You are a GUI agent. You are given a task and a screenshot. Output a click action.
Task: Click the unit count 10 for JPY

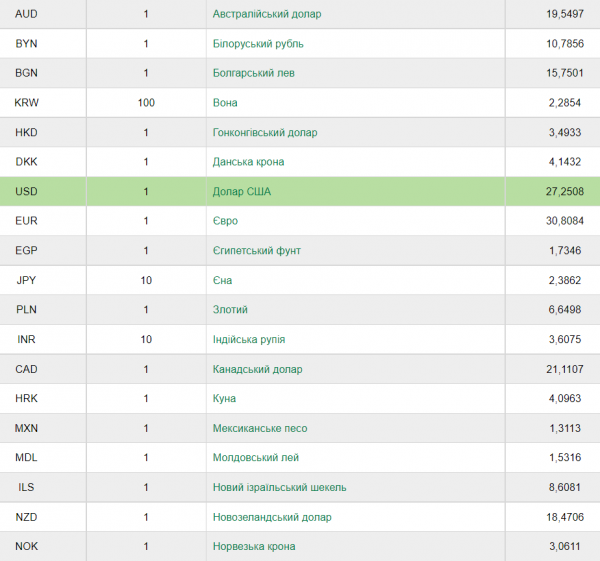point(146,280)
